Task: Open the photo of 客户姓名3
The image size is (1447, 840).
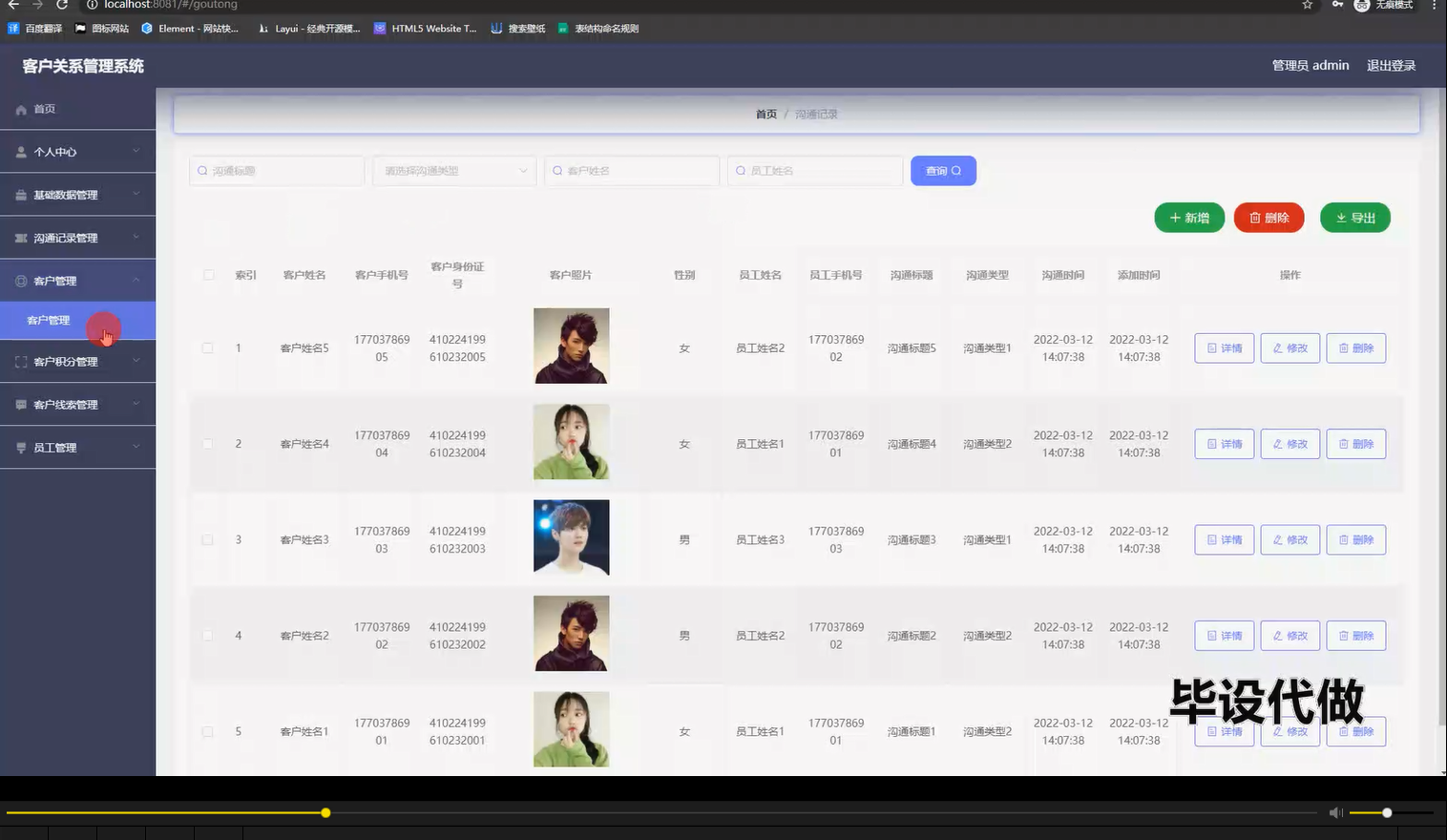Action: click(571, 537)
